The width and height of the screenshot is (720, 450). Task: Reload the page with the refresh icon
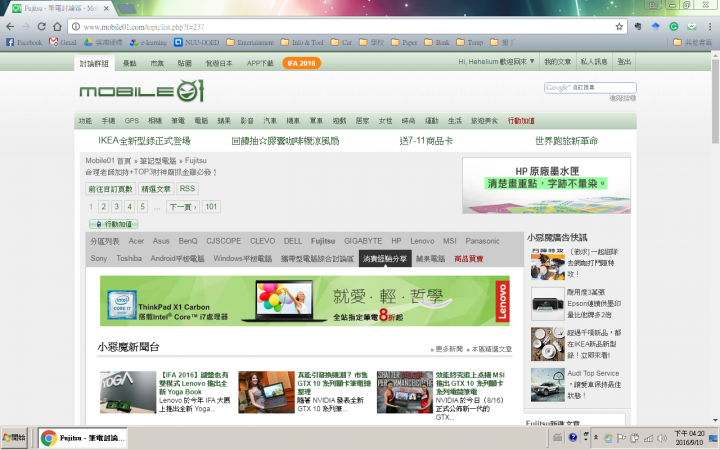[x=41, y=27]
